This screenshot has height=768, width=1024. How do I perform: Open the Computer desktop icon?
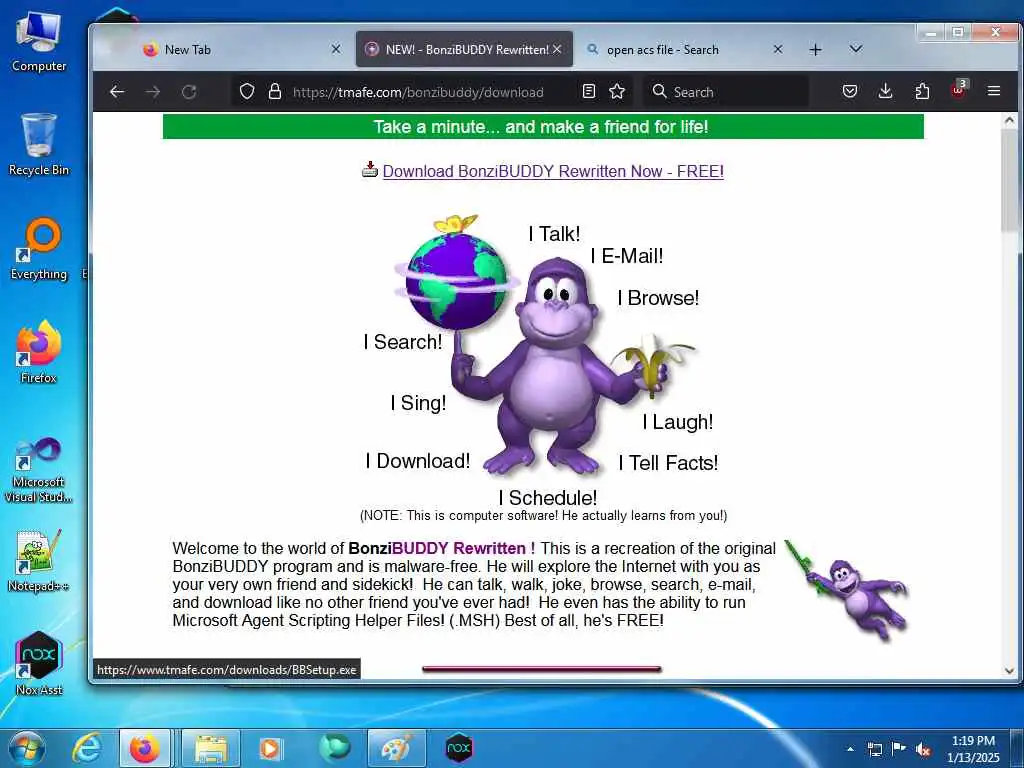coord(39,41)
